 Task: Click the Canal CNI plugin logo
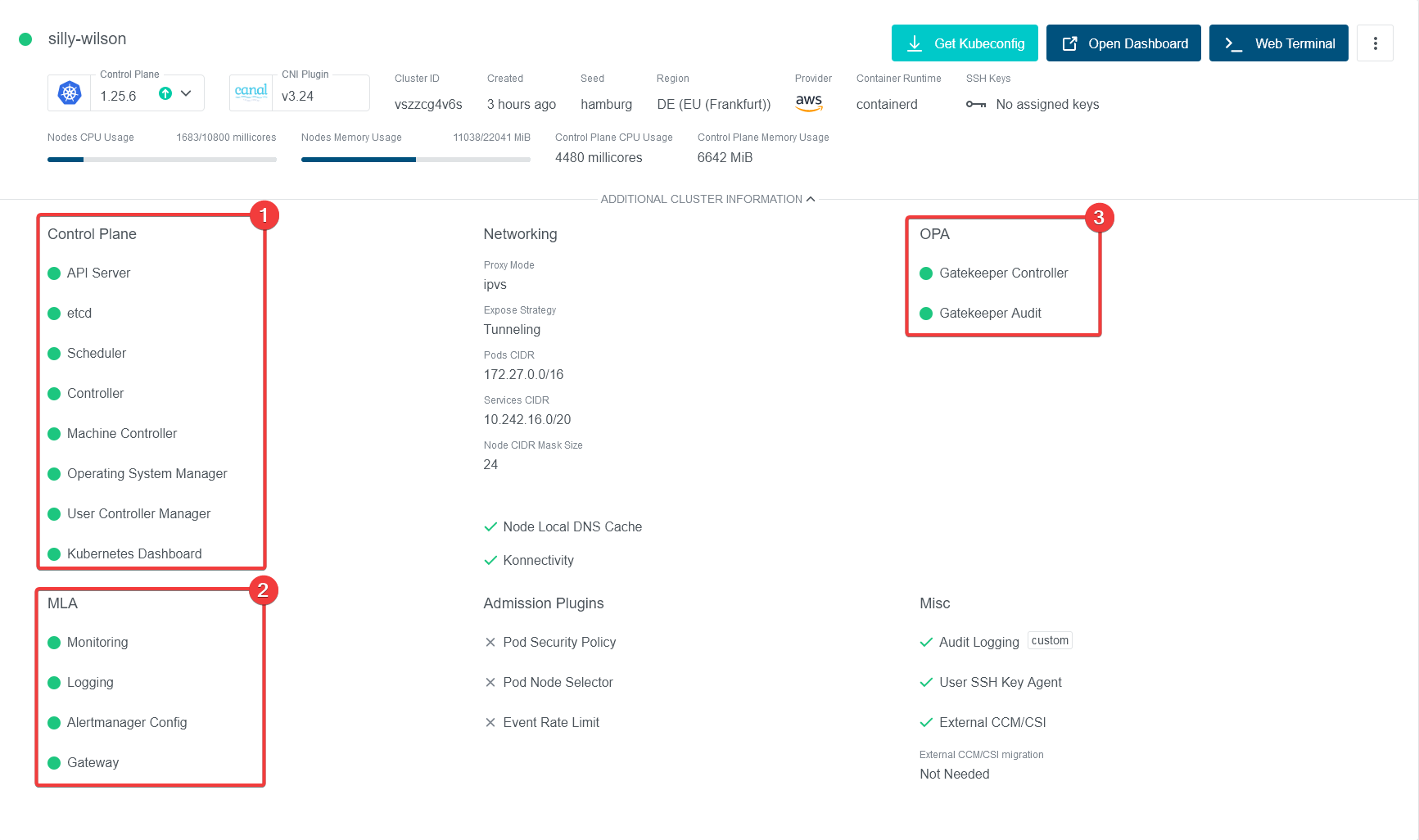[251, 93]
